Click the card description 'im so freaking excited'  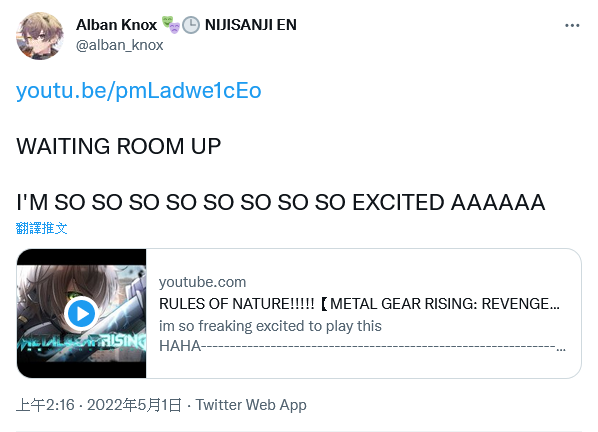(270, 326)
